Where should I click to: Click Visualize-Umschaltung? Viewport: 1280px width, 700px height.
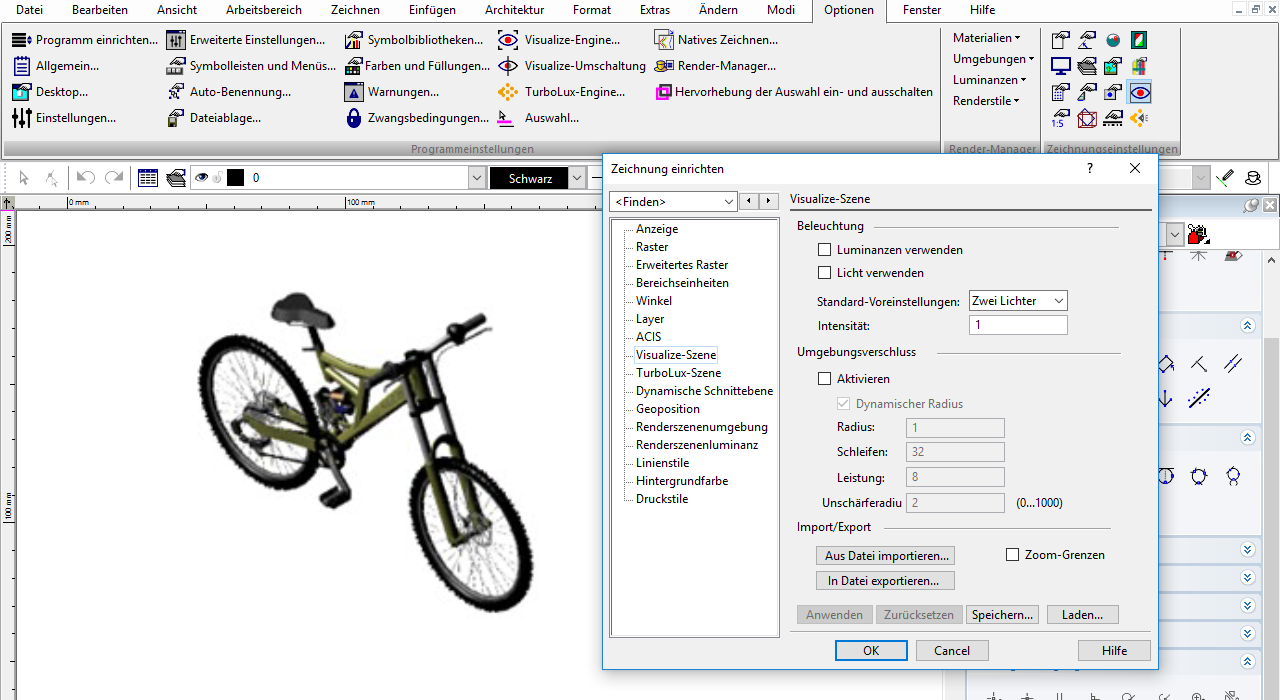click(x=572, y=66)
